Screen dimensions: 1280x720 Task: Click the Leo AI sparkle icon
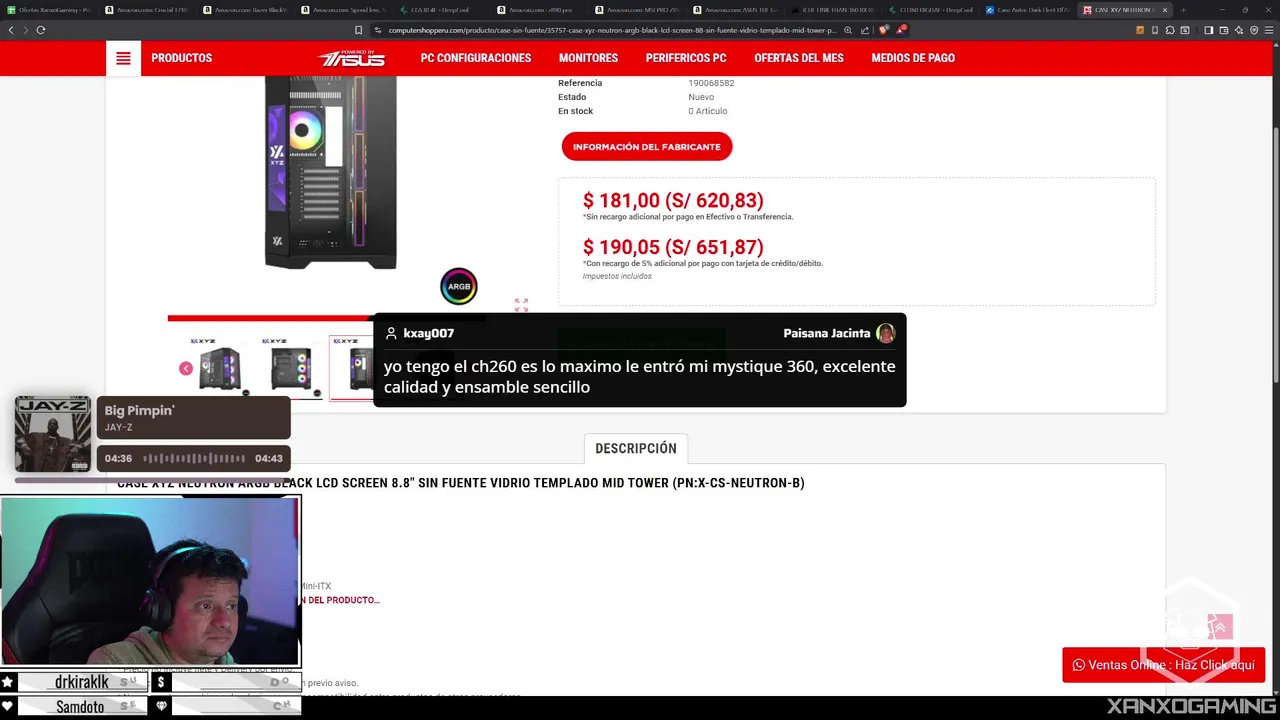1238,30
